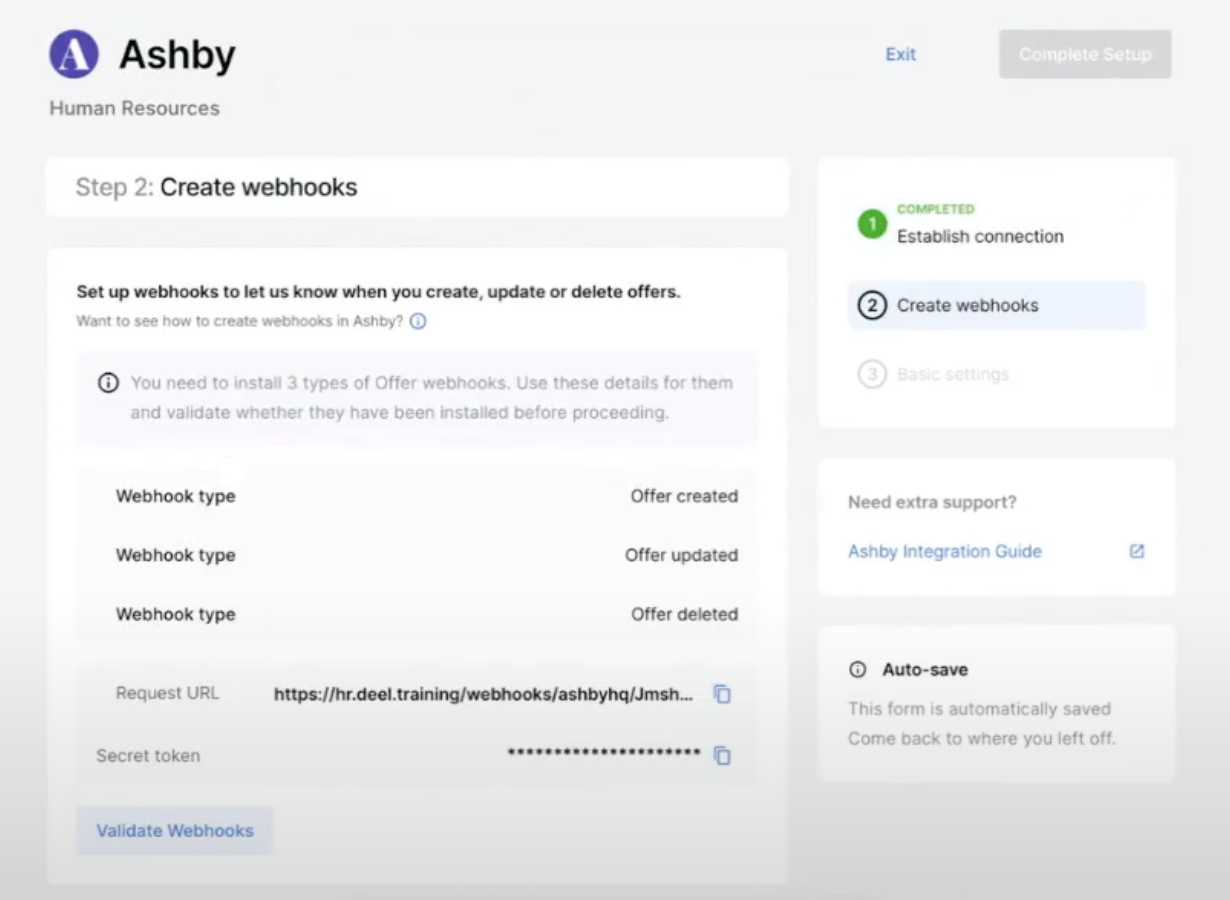
Task: Click the 'Secret token' label
Action: (x=148, y=756)
